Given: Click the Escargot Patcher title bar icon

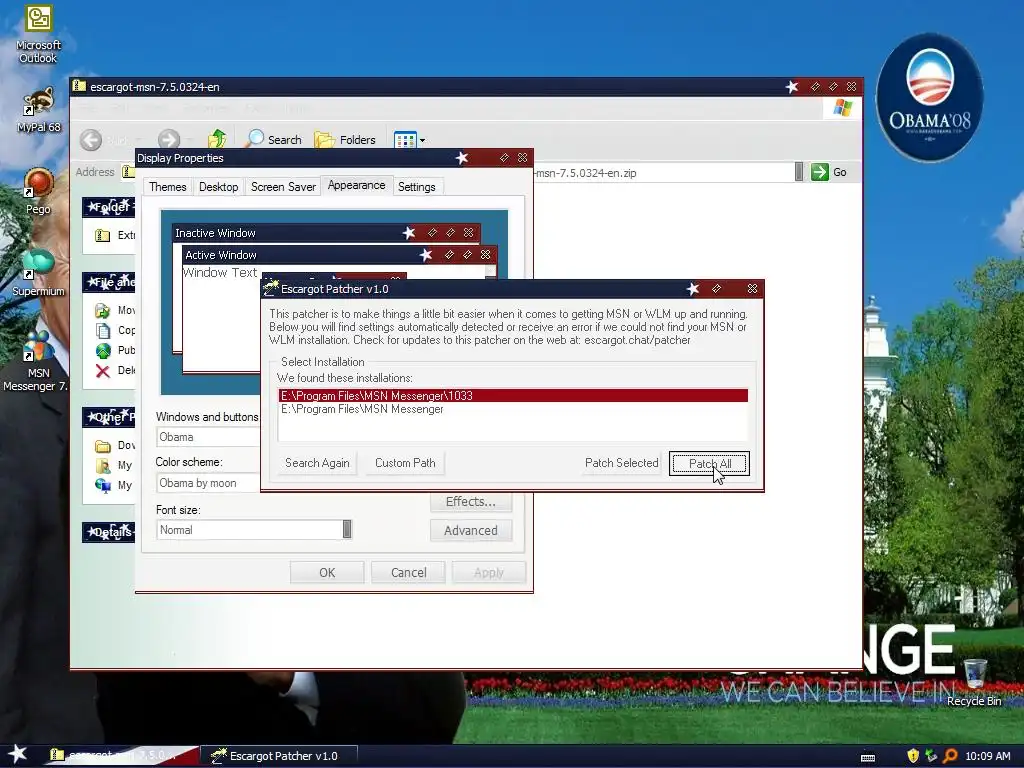Looking at the screenshot, I should [270, 288].
